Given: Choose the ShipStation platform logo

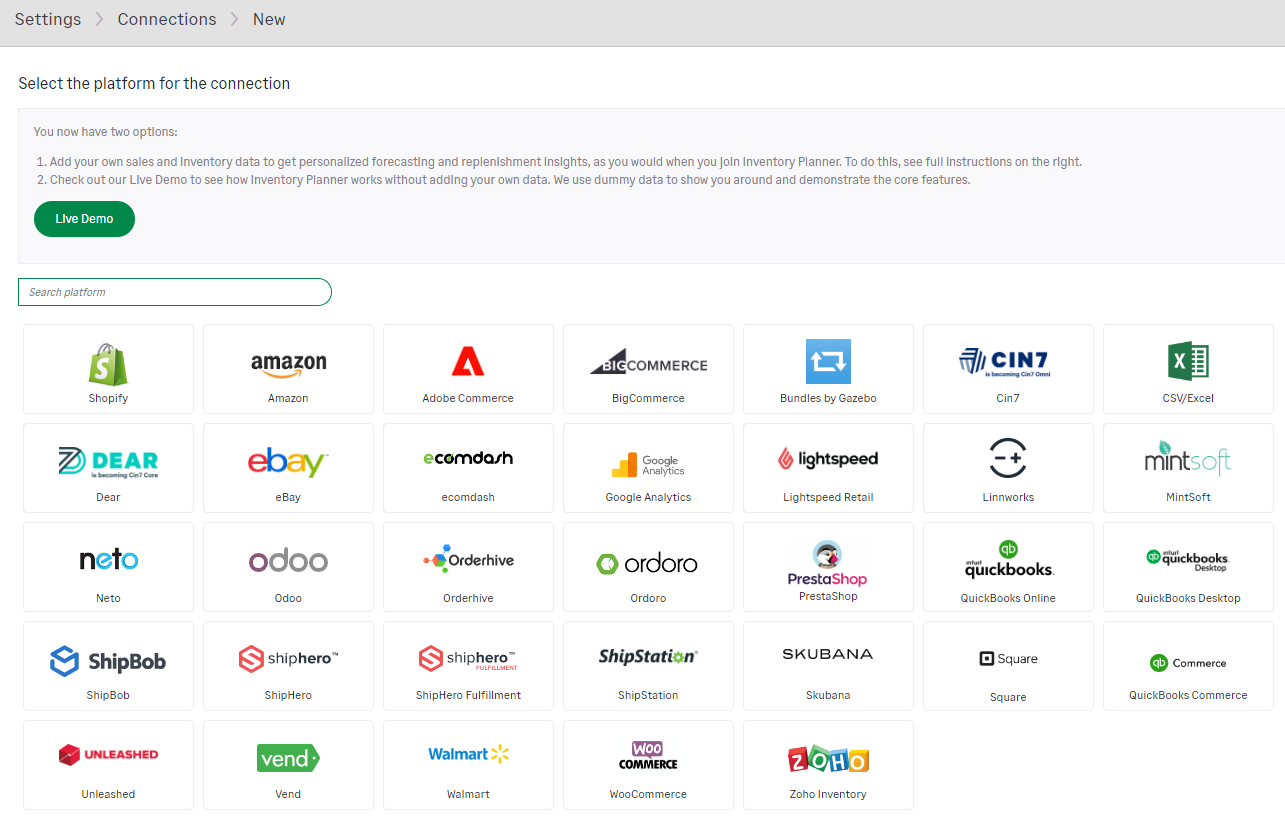Looking at the screenshot, I should pyautogui.click(x=648, y=656).
